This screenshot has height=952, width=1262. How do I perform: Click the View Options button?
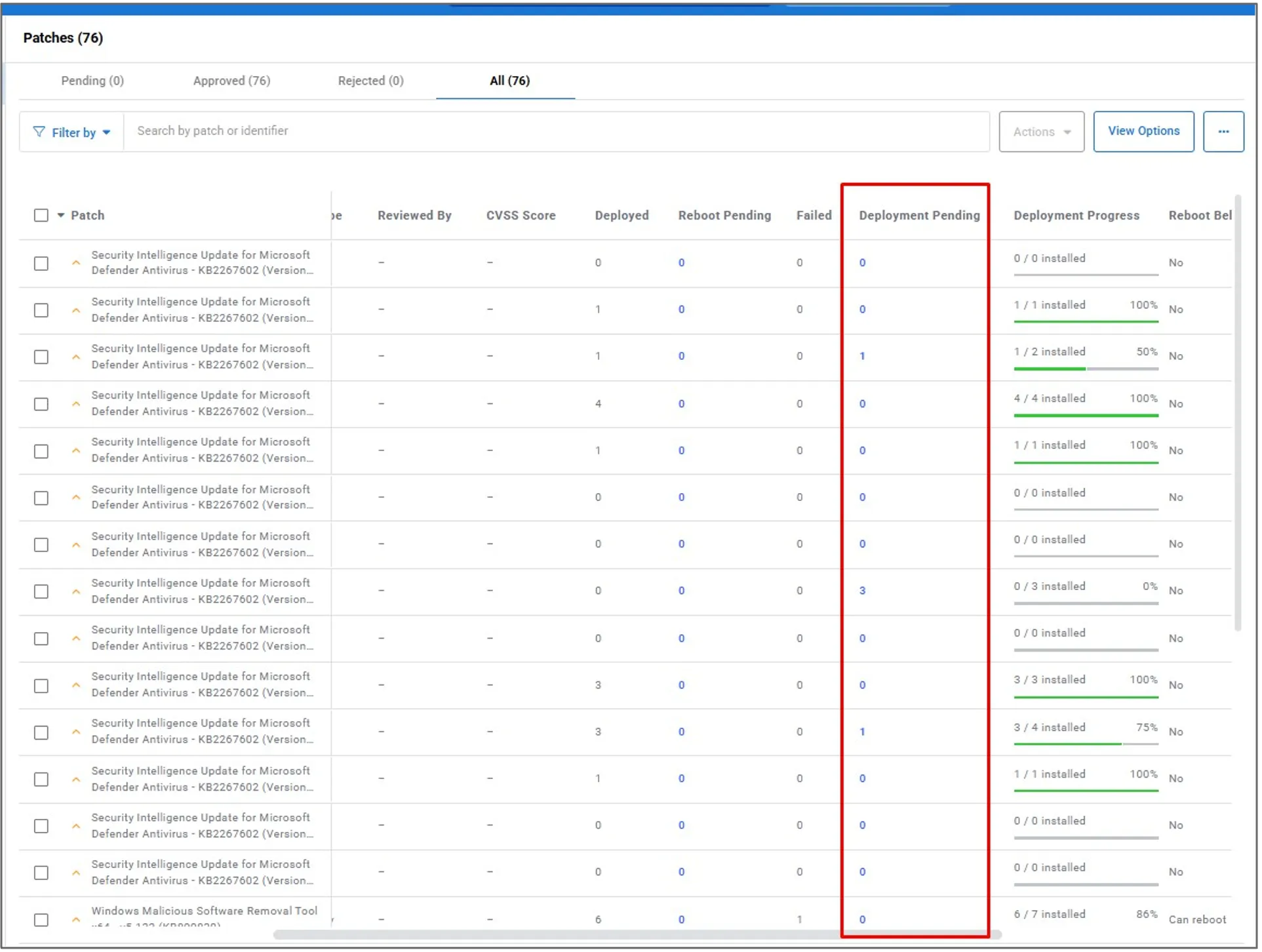[1143, 131]
